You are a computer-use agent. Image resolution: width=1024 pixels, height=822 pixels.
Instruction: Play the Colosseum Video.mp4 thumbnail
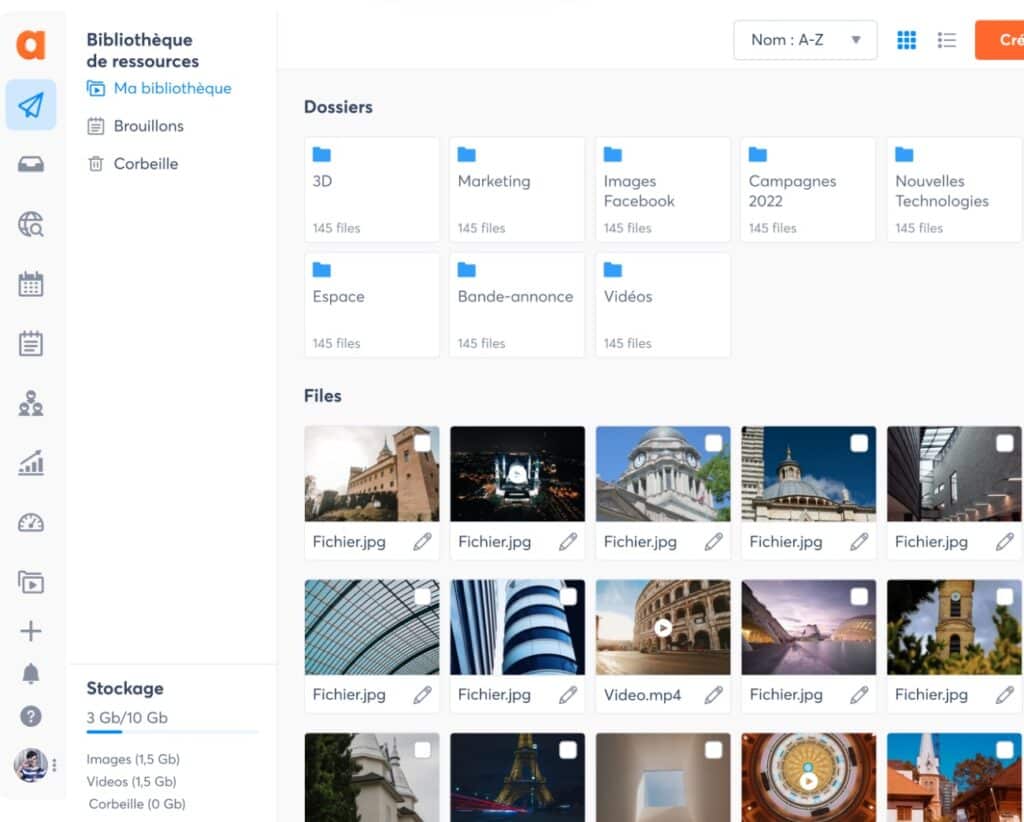coord(663,627)
